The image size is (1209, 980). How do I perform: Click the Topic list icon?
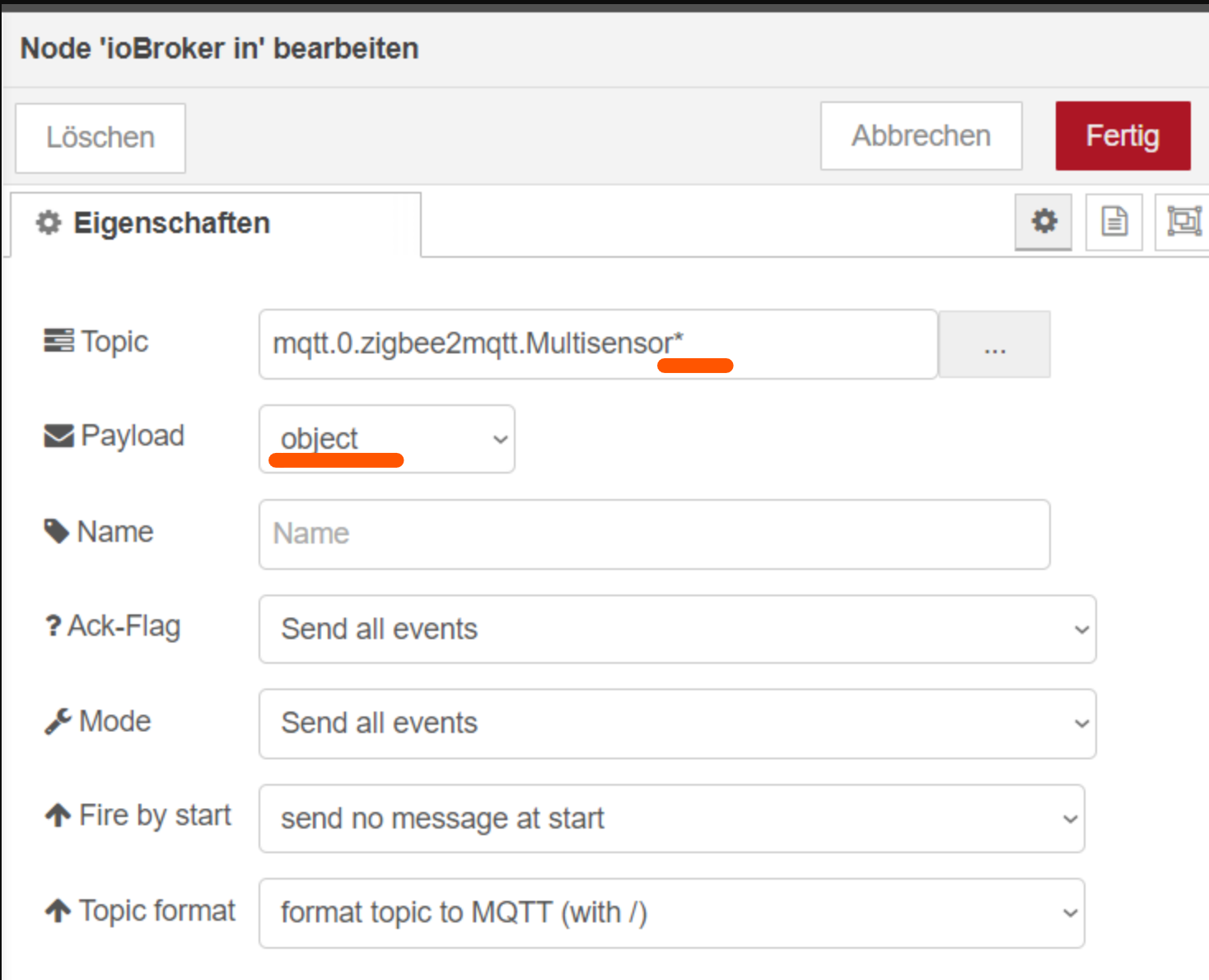[x=58, y=340]
